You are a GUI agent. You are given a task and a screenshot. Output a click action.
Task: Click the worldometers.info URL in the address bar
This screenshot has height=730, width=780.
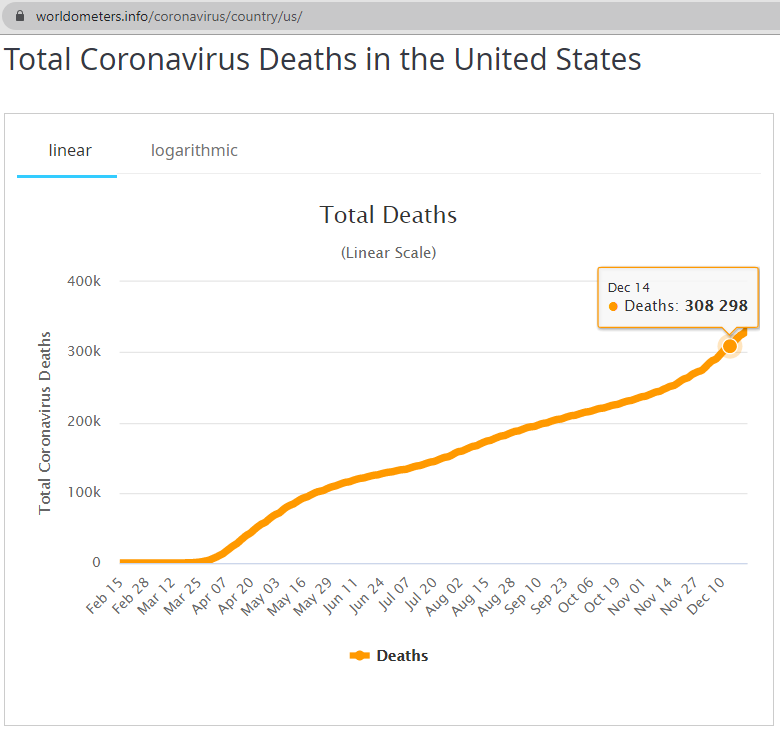(168, 17)
